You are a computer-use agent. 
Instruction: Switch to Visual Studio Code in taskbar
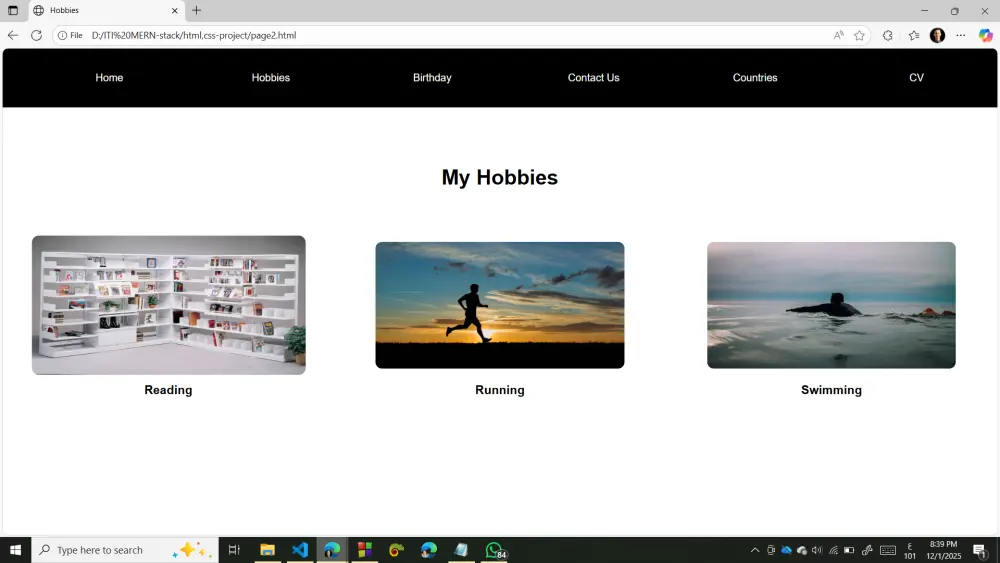coord(300,550)
